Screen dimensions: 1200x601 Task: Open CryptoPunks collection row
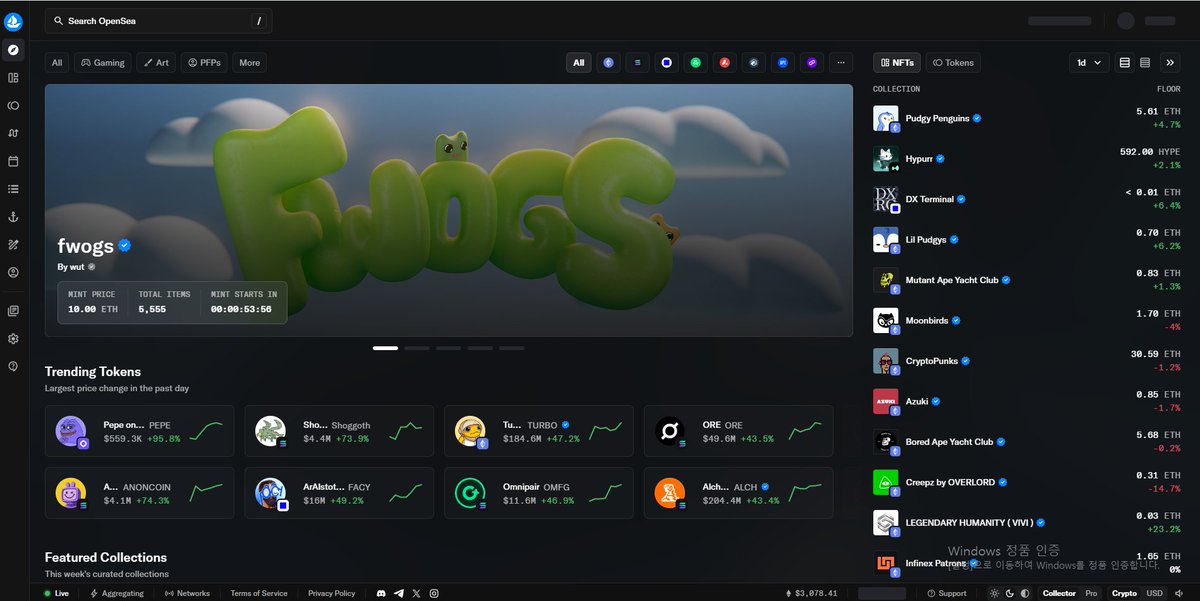[x=1027, y=361]
